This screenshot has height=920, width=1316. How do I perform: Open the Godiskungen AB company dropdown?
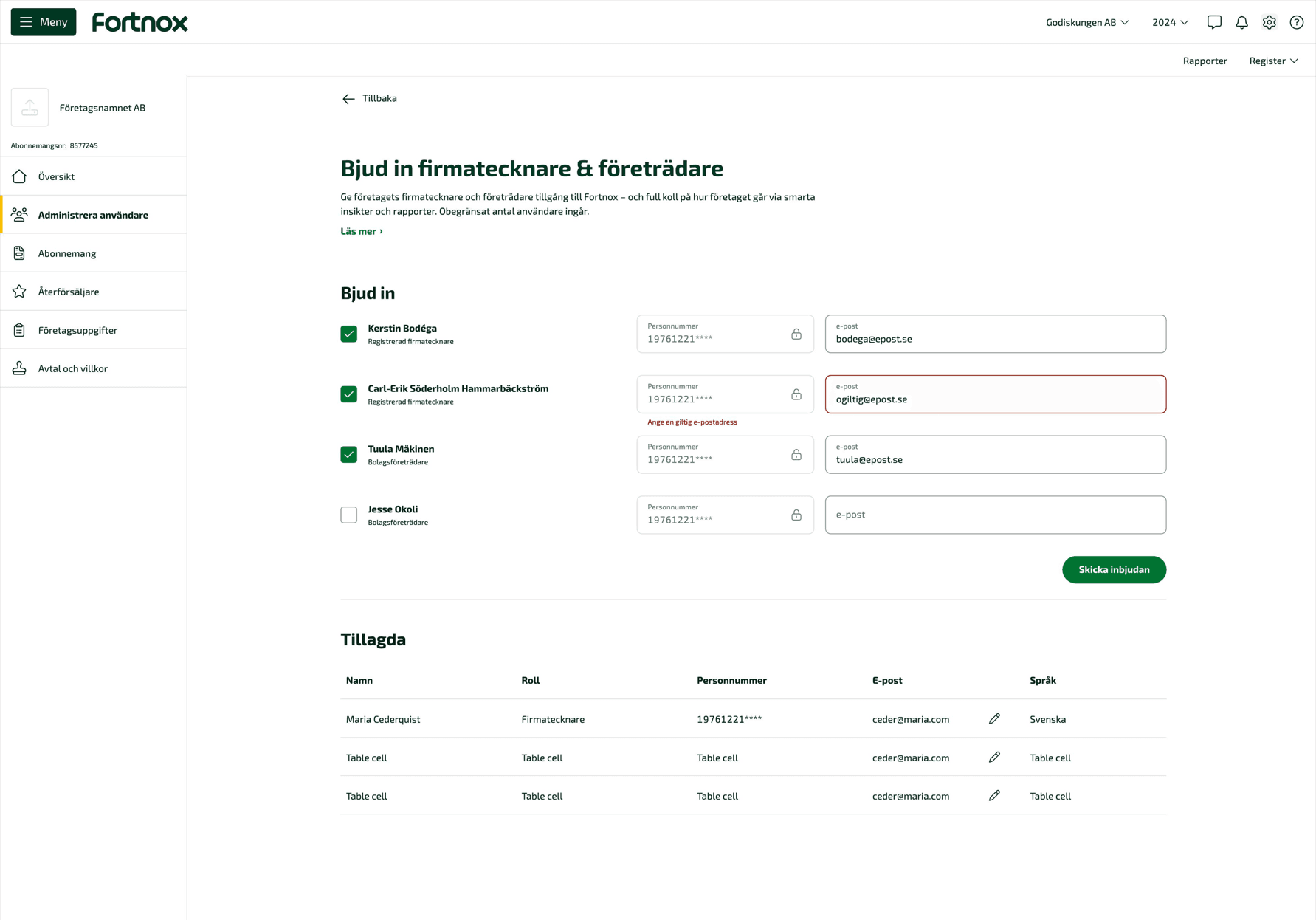(1086, 22)
